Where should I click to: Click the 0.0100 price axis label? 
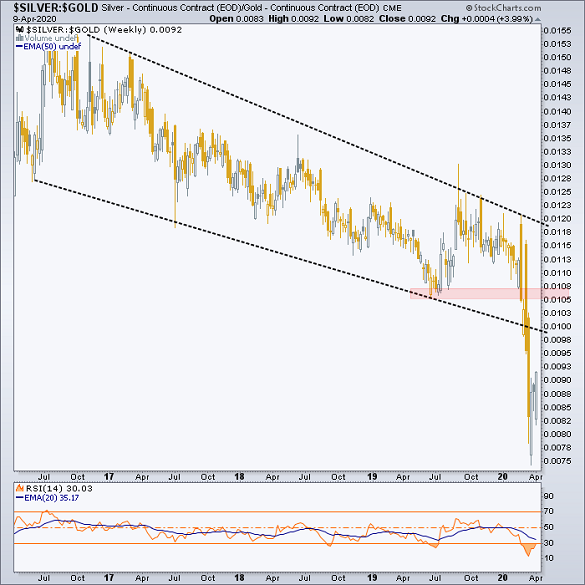tap(557, 326)
